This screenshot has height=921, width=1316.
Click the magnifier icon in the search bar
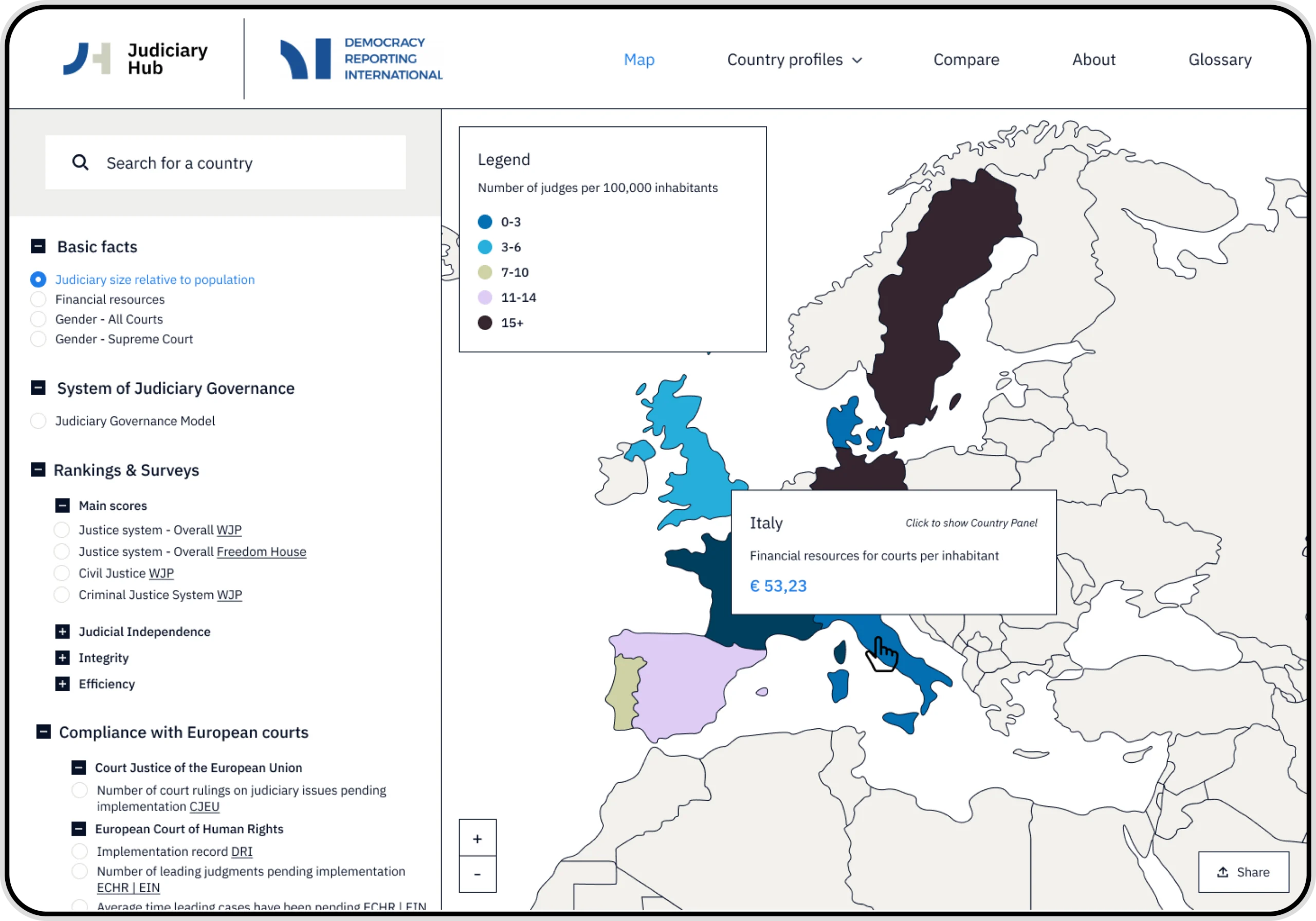click(x=80, y=162)
